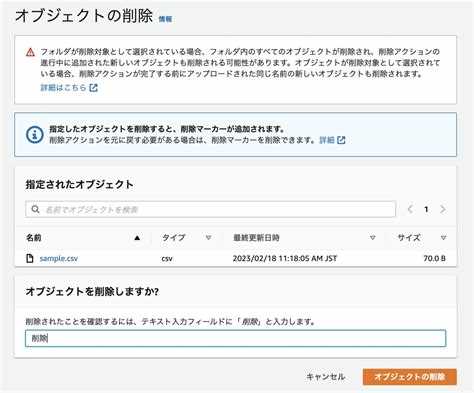Open the sample.csv object link
The width and height of the screenshot is (474, 393).
tap(59, 258)
